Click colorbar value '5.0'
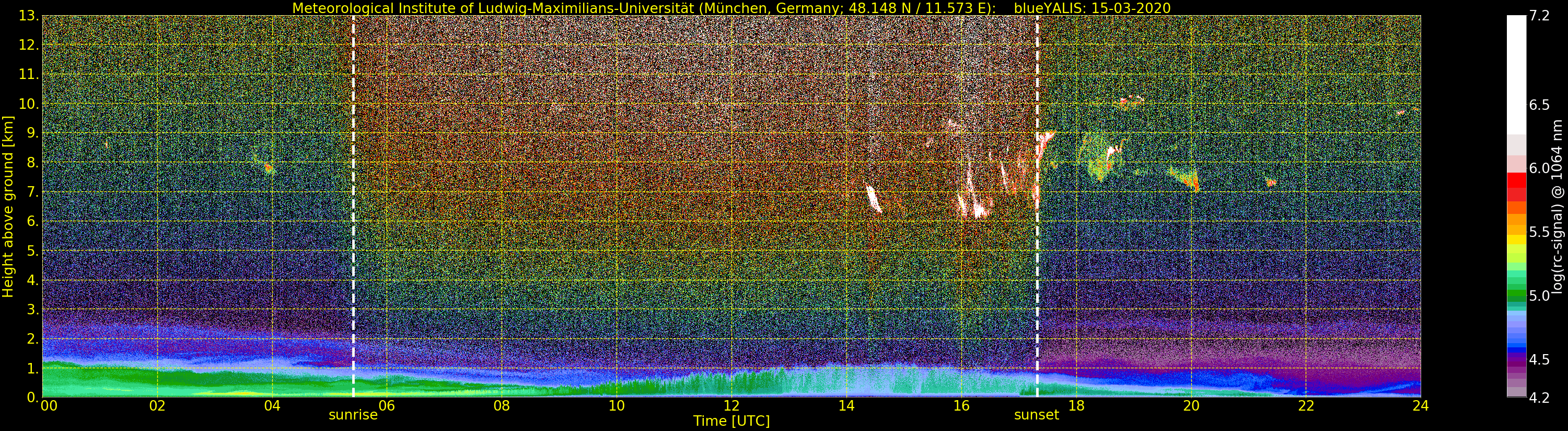The width and height of the screenshot is (1568, 431). click(1539, 296)
